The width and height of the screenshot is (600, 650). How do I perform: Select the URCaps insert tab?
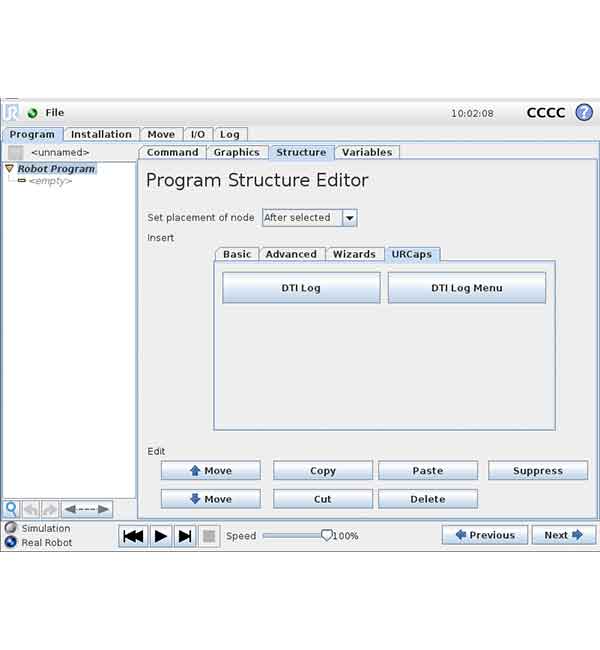(412, 254)
